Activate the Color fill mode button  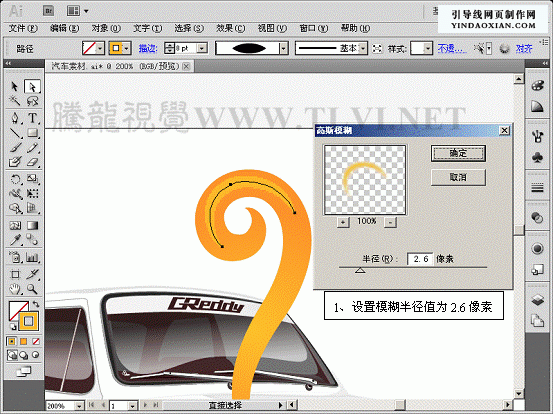coord(12,341)
